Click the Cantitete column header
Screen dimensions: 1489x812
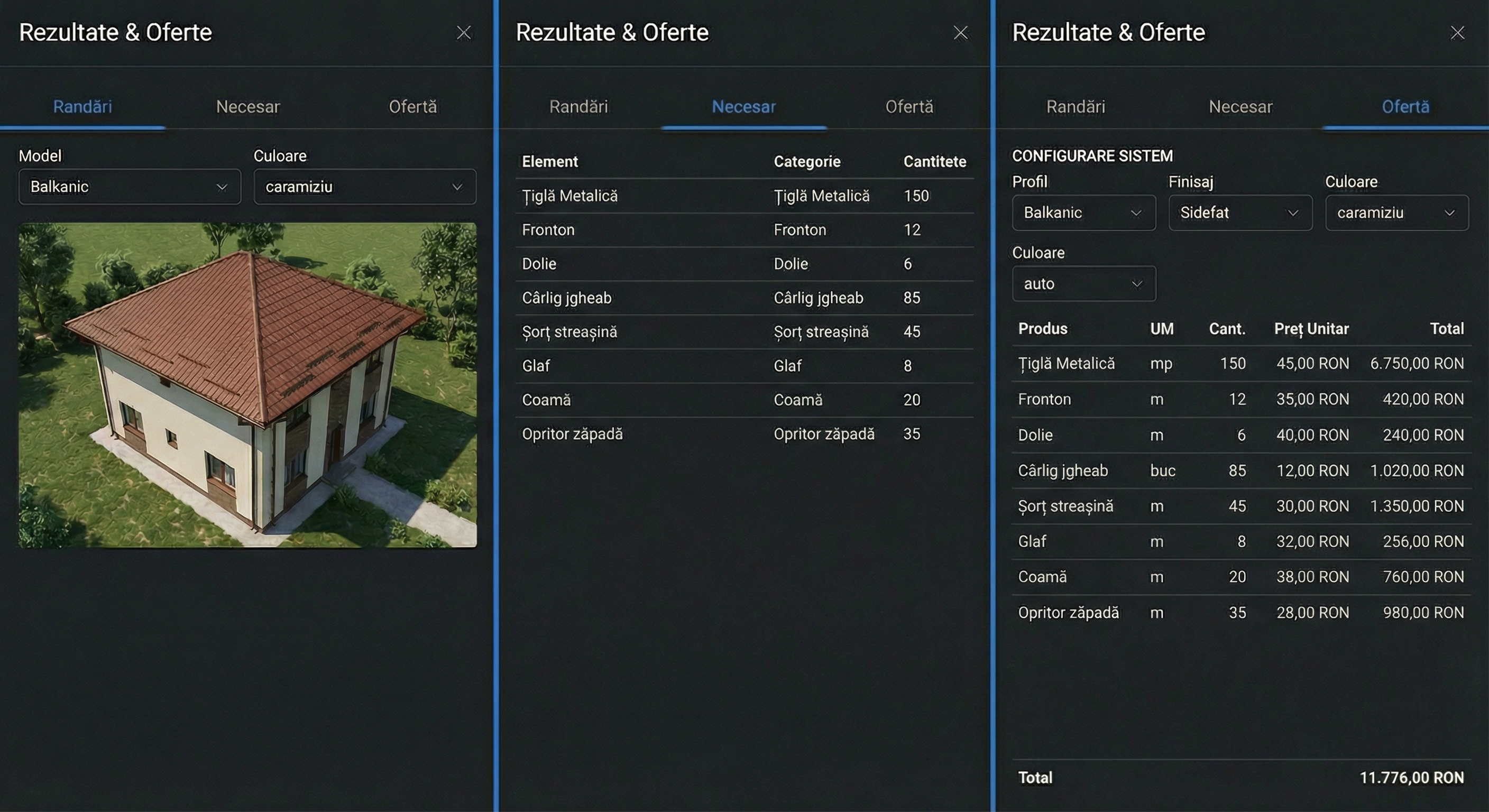coord(934,161)
